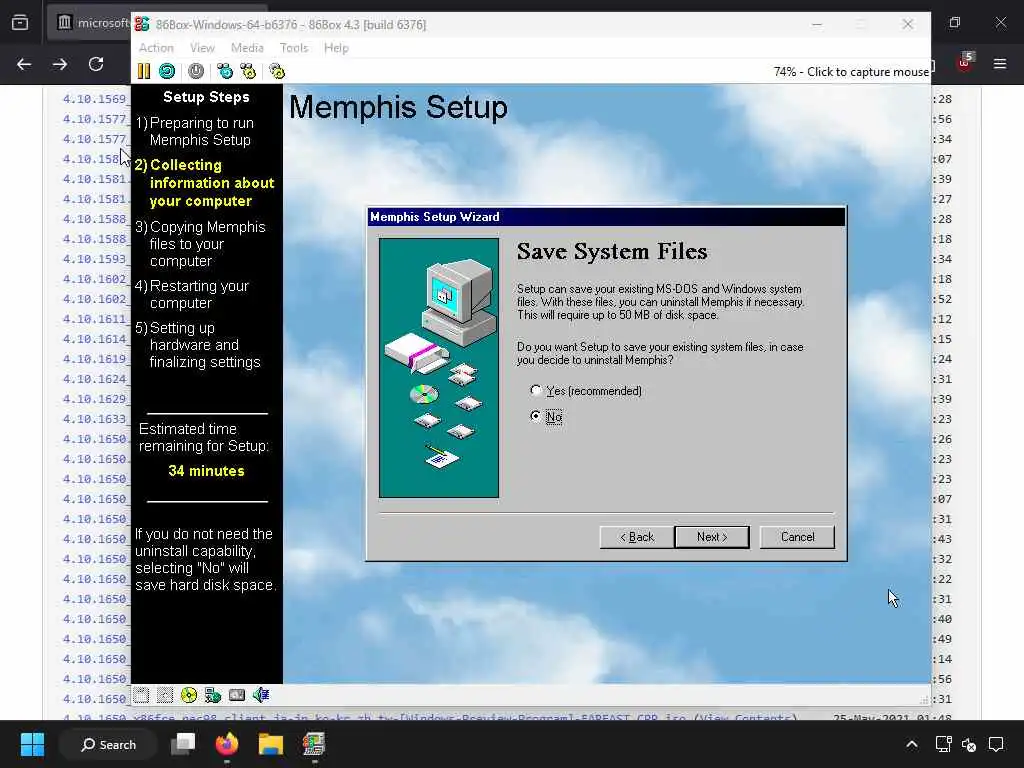1024x768 pixels.
Task: Show hidden tray icons chevron
Action: (912, 744)
